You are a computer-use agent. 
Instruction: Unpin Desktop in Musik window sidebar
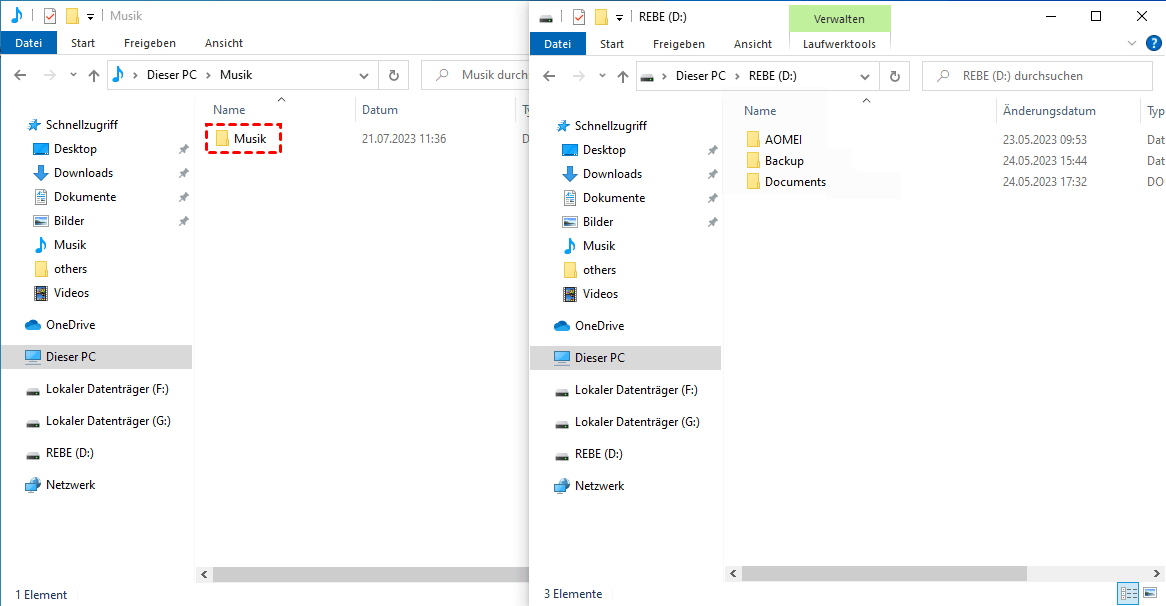pos(183,149)
